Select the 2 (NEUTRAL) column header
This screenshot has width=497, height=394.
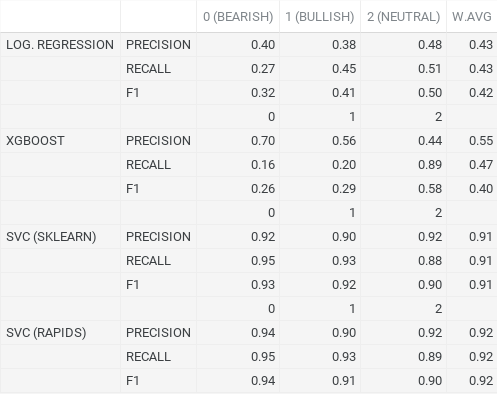(403, 16)
